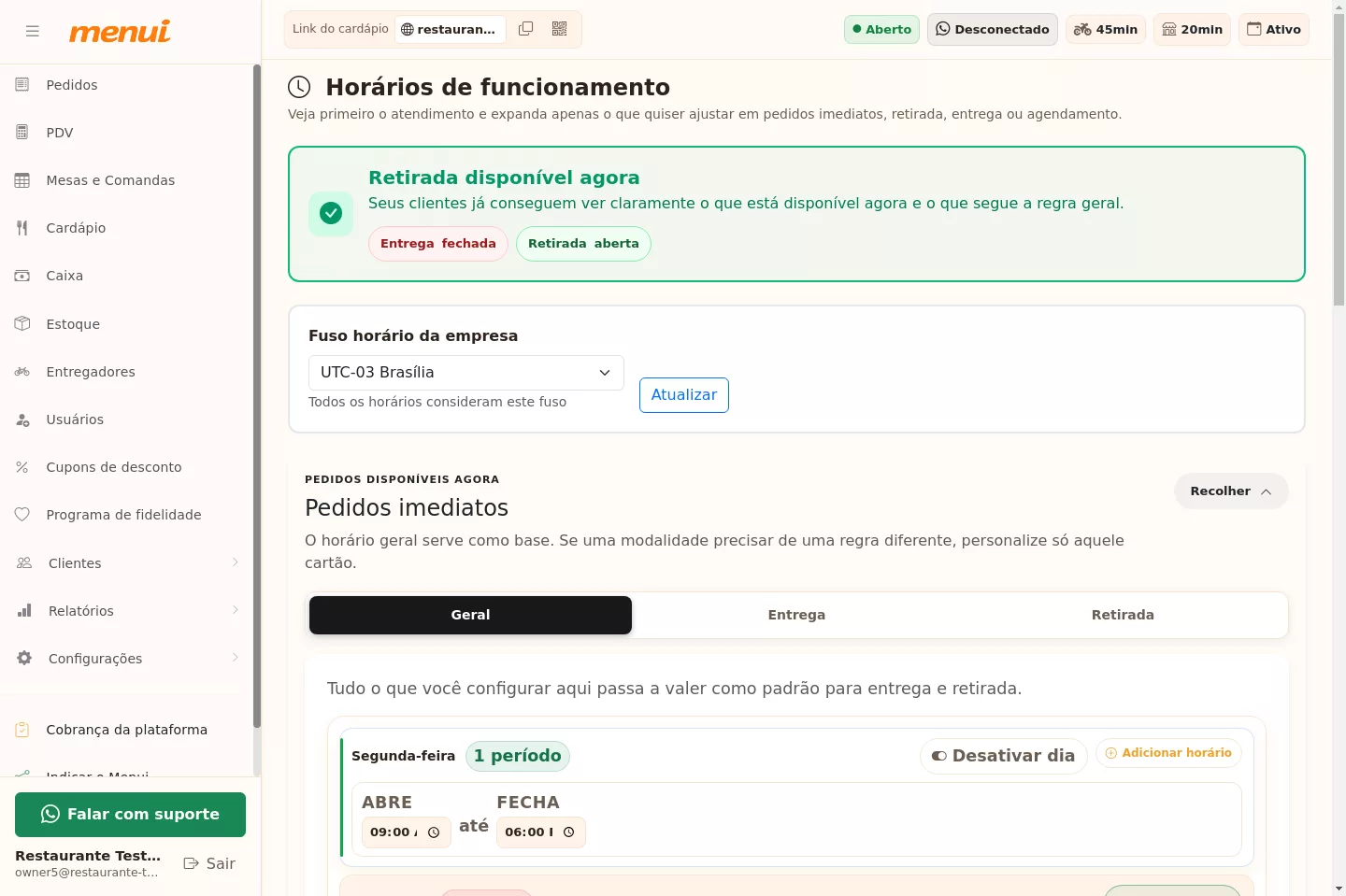Collapse section with Recolher button
This screenshot has height=896, width=1346.
click(1231, 491)
